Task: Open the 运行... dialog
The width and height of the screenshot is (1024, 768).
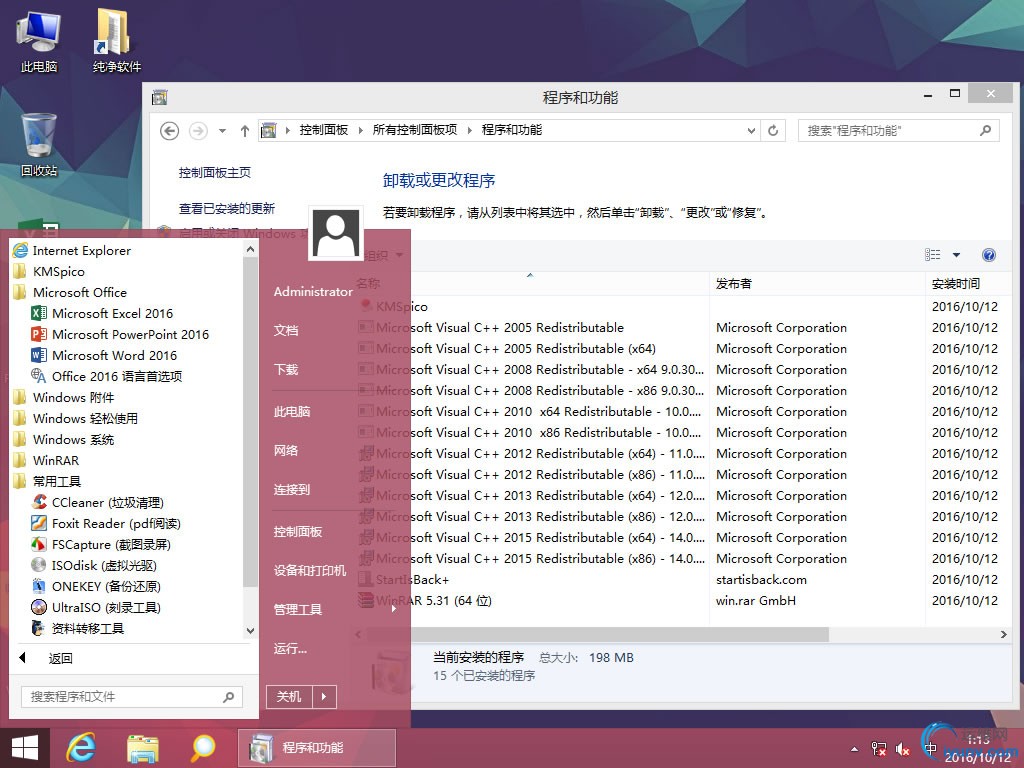Action: 290,648
